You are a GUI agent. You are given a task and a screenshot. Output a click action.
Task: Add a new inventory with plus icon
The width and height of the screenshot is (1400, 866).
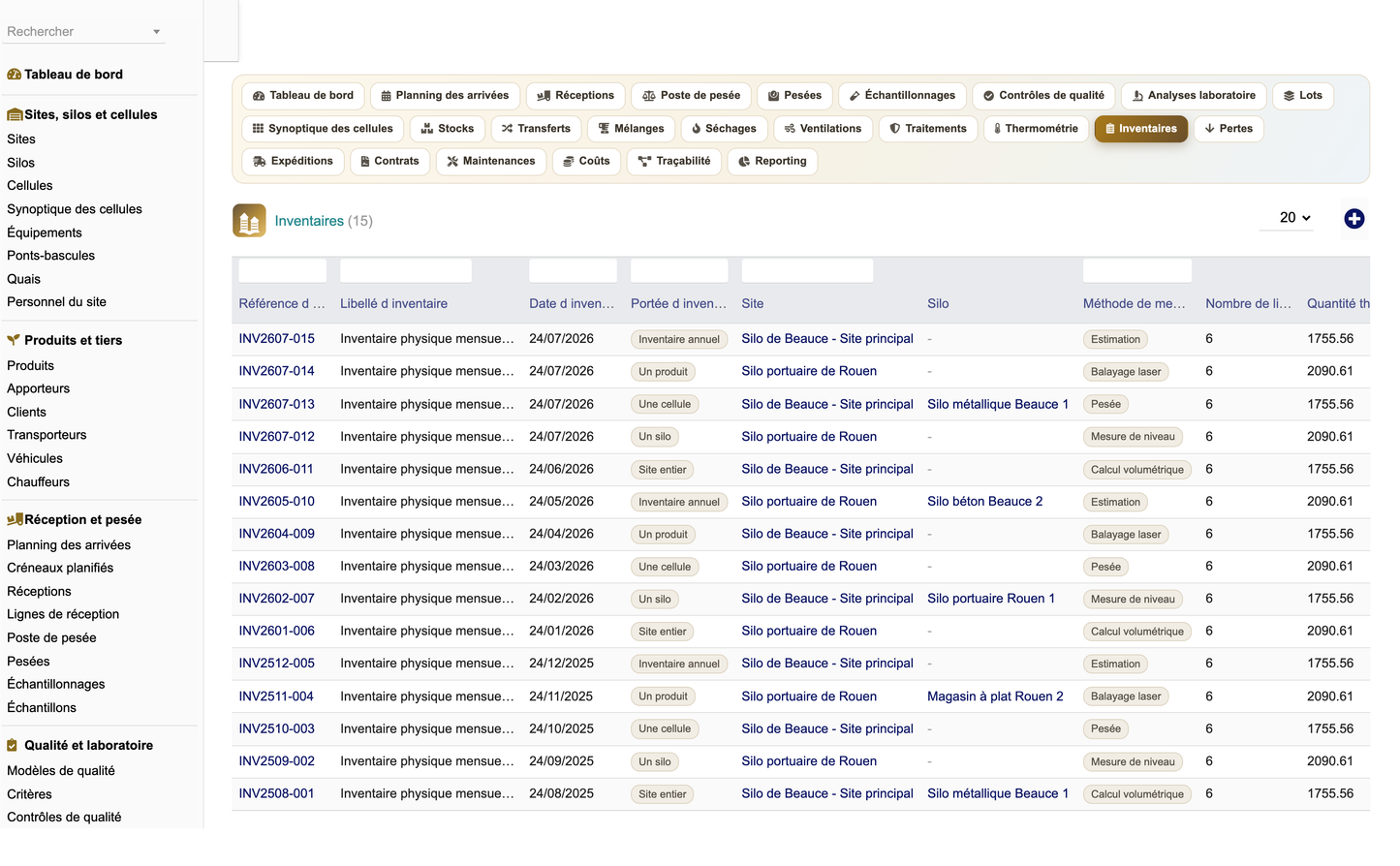[1353, 219]
